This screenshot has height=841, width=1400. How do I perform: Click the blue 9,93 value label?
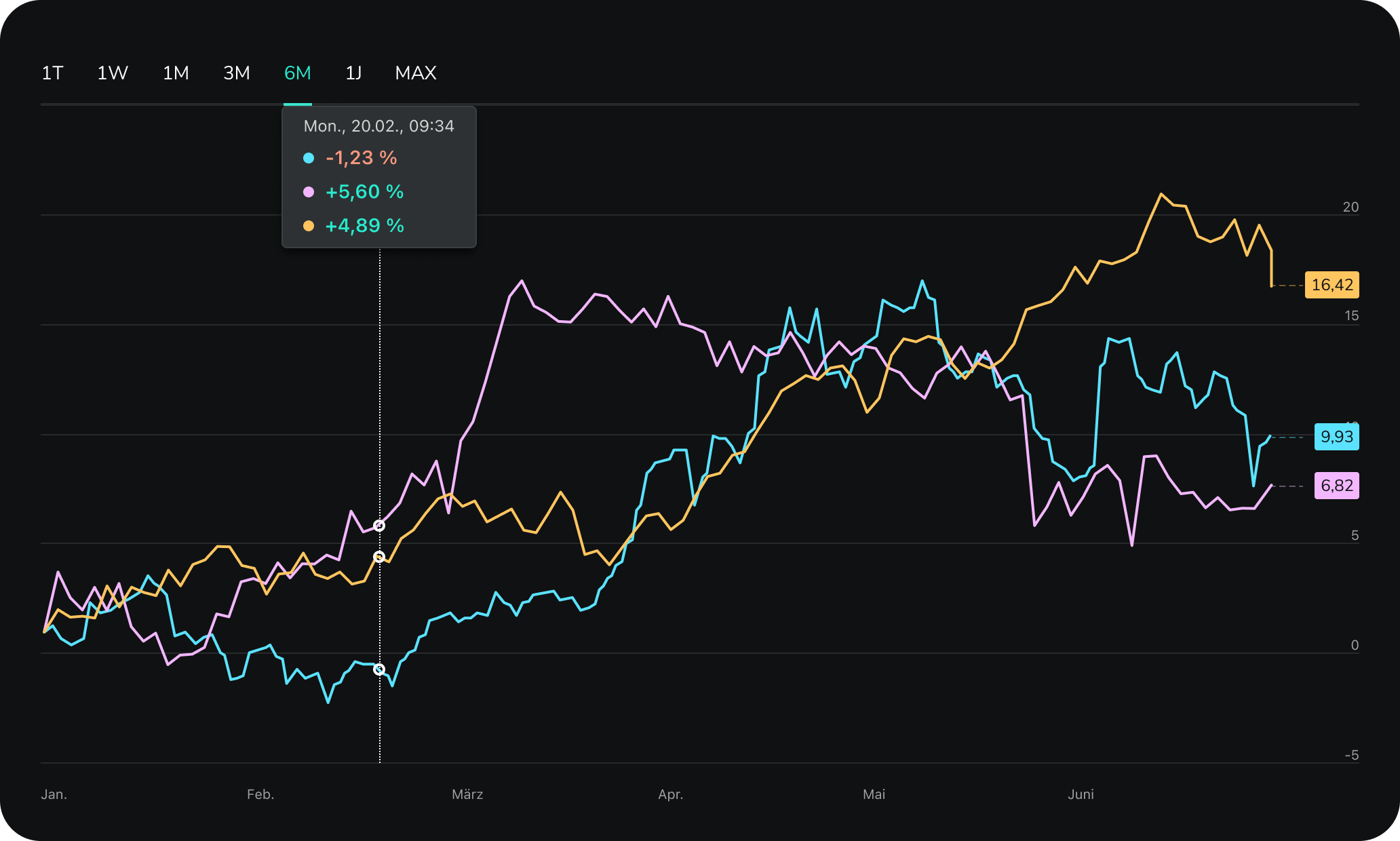1337,437
